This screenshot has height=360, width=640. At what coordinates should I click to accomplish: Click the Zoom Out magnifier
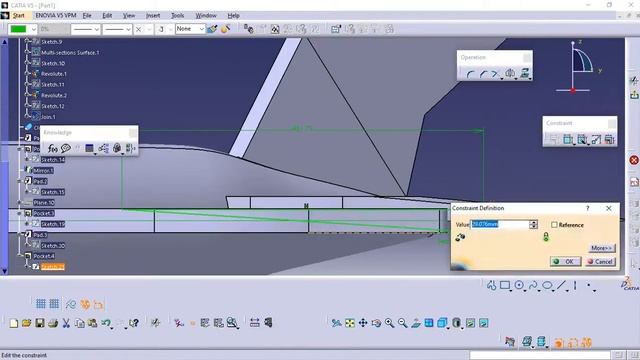[x=402, y=323]
